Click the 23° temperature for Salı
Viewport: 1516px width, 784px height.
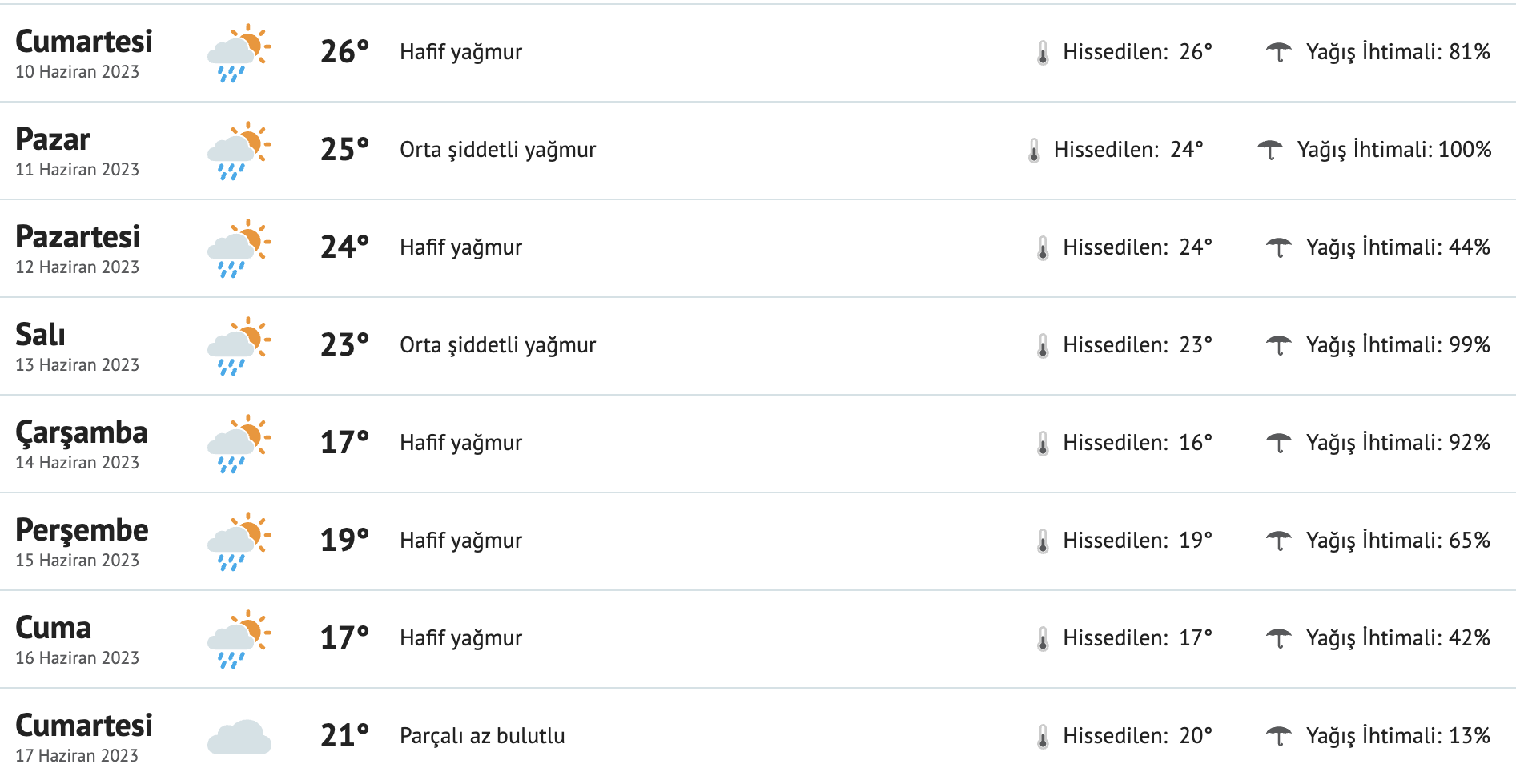[344, 345]
